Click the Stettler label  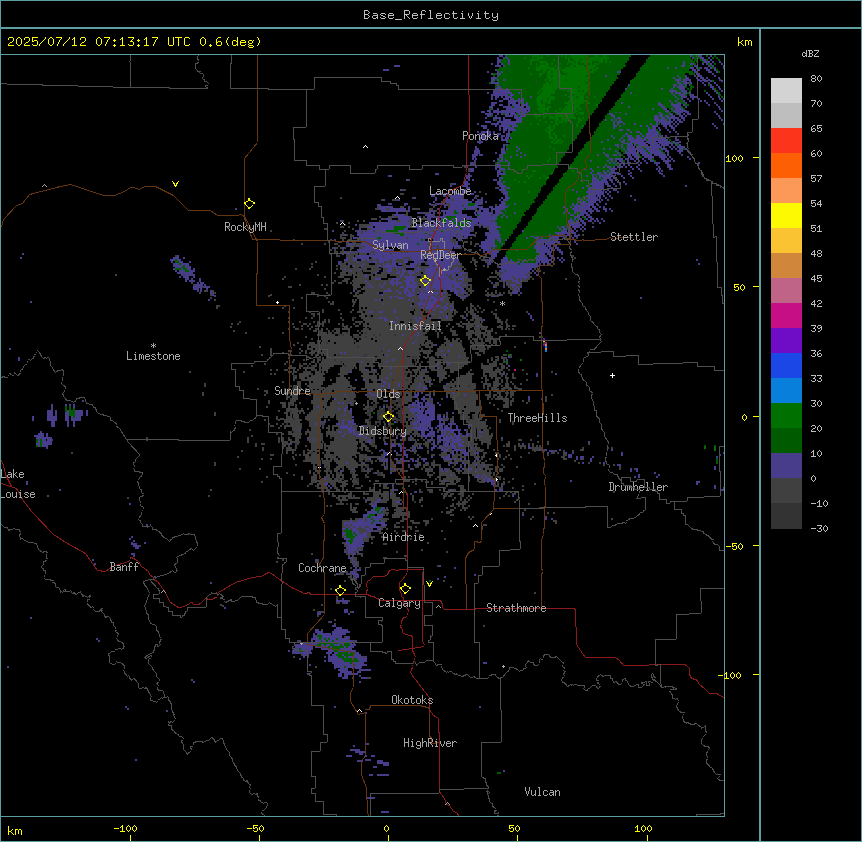[x=634, y=237]
